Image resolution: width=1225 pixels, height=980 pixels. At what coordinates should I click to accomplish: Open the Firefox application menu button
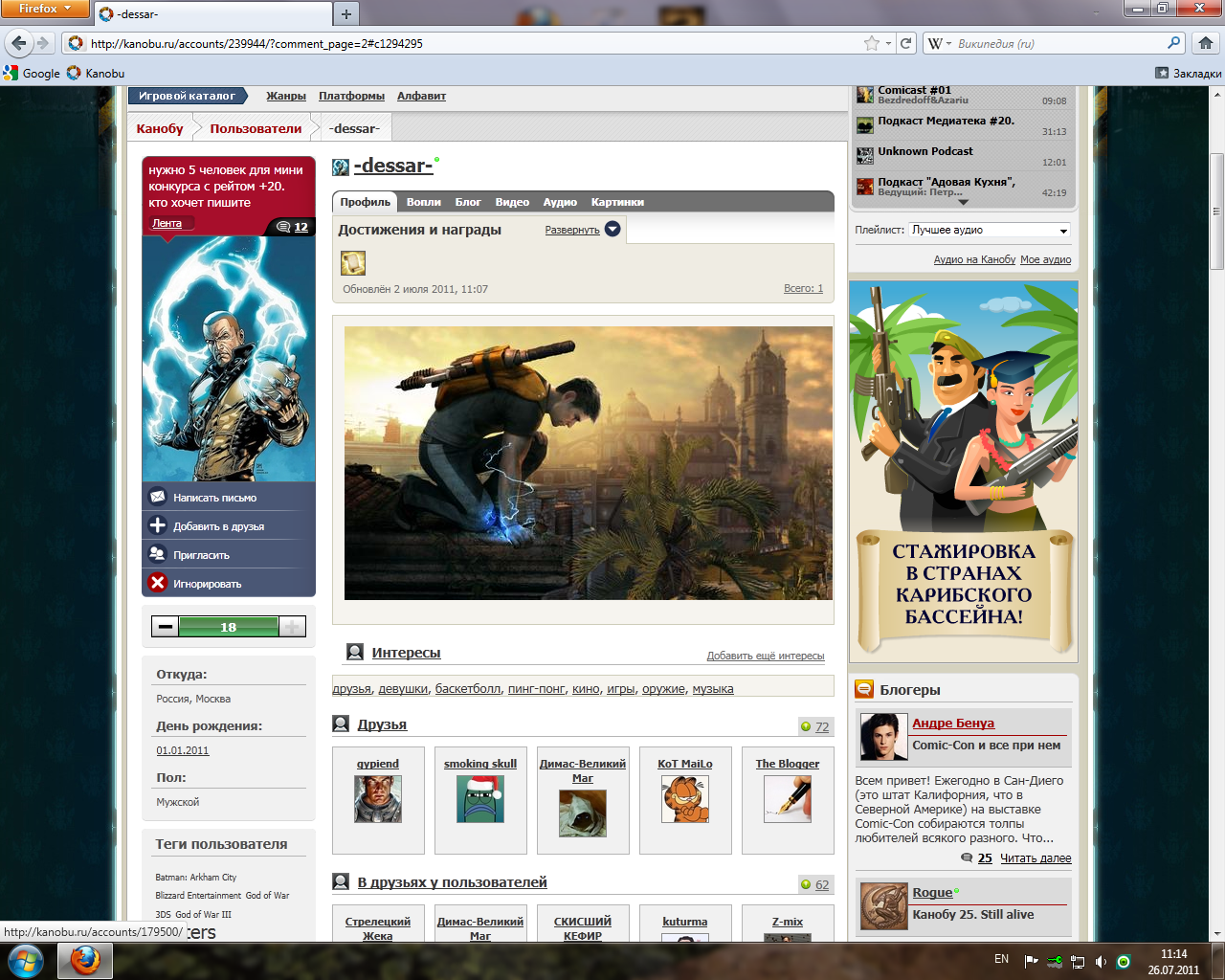click(x=45, y=9)
